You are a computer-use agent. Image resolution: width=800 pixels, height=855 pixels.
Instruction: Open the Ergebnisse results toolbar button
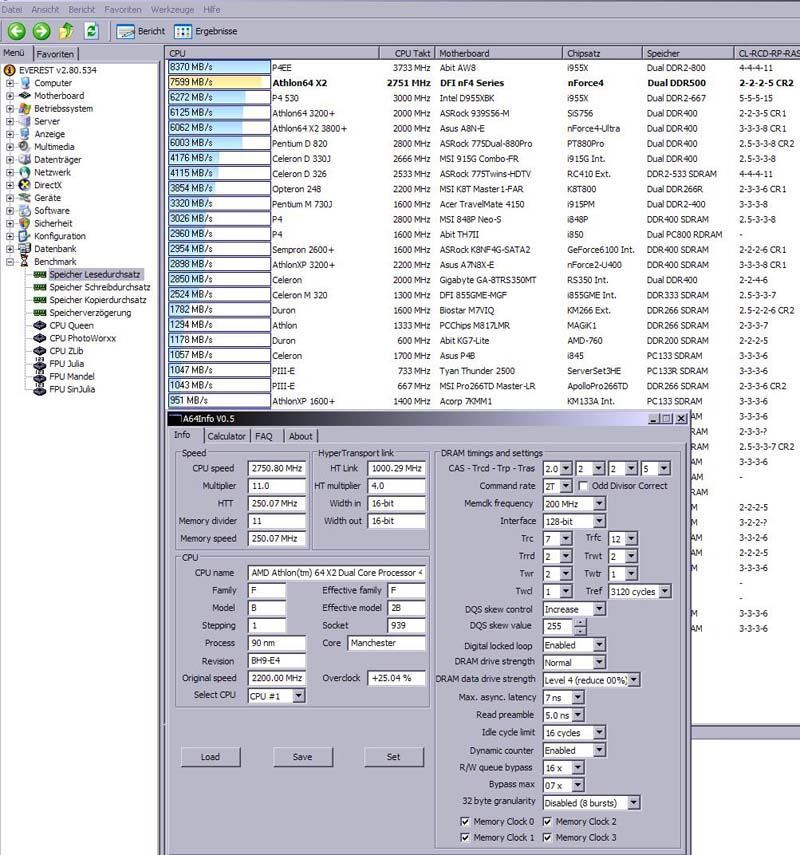tap(206, 32)
